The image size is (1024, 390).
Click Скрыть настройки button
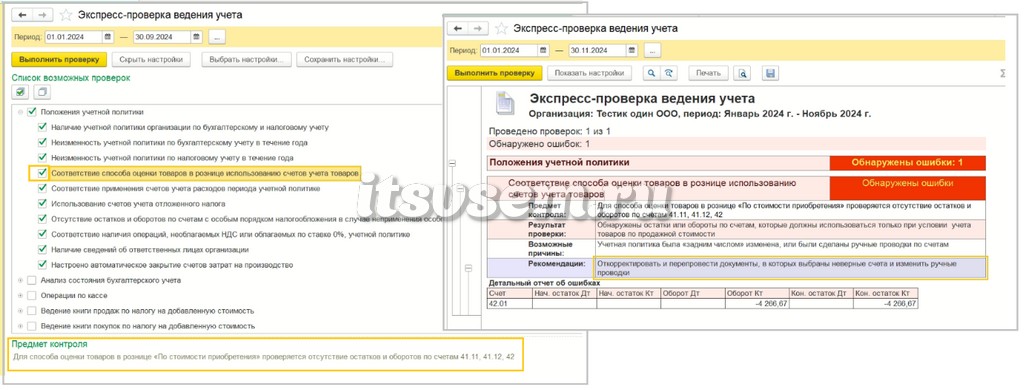tap(151, 59)
